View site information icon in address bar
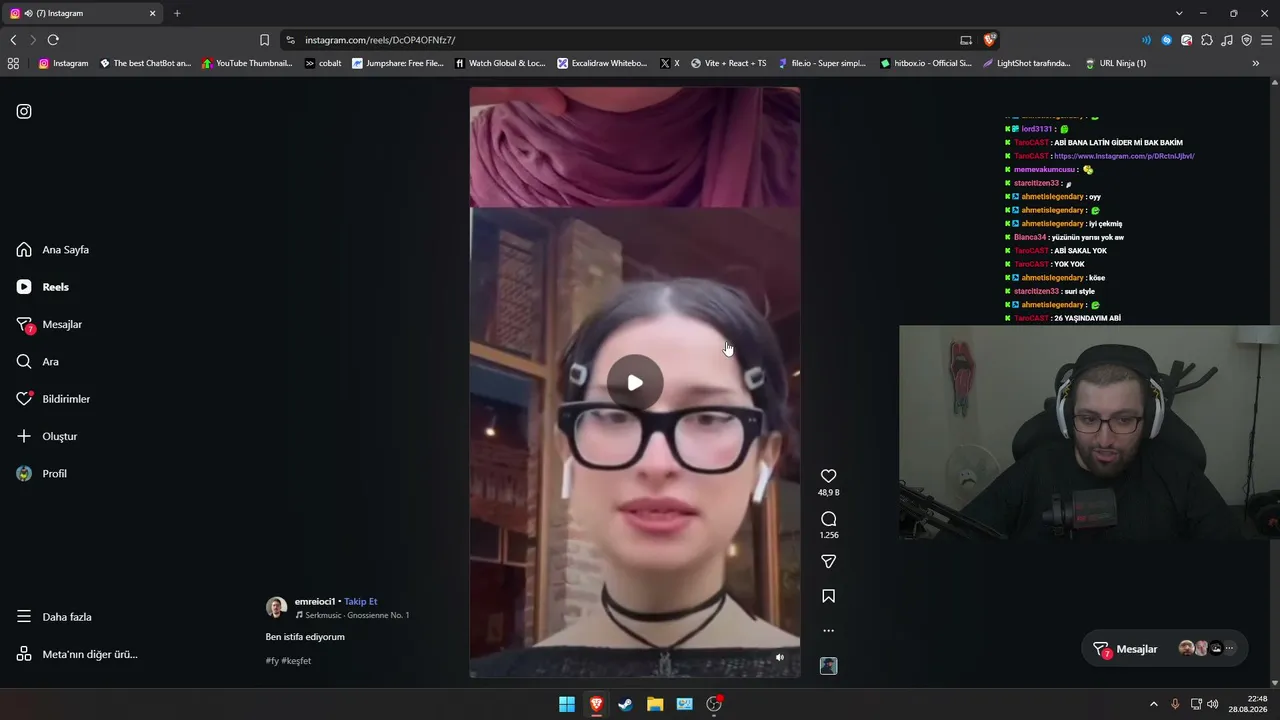1280x720 pixels. pyautogui.click(x=290, y=40)
